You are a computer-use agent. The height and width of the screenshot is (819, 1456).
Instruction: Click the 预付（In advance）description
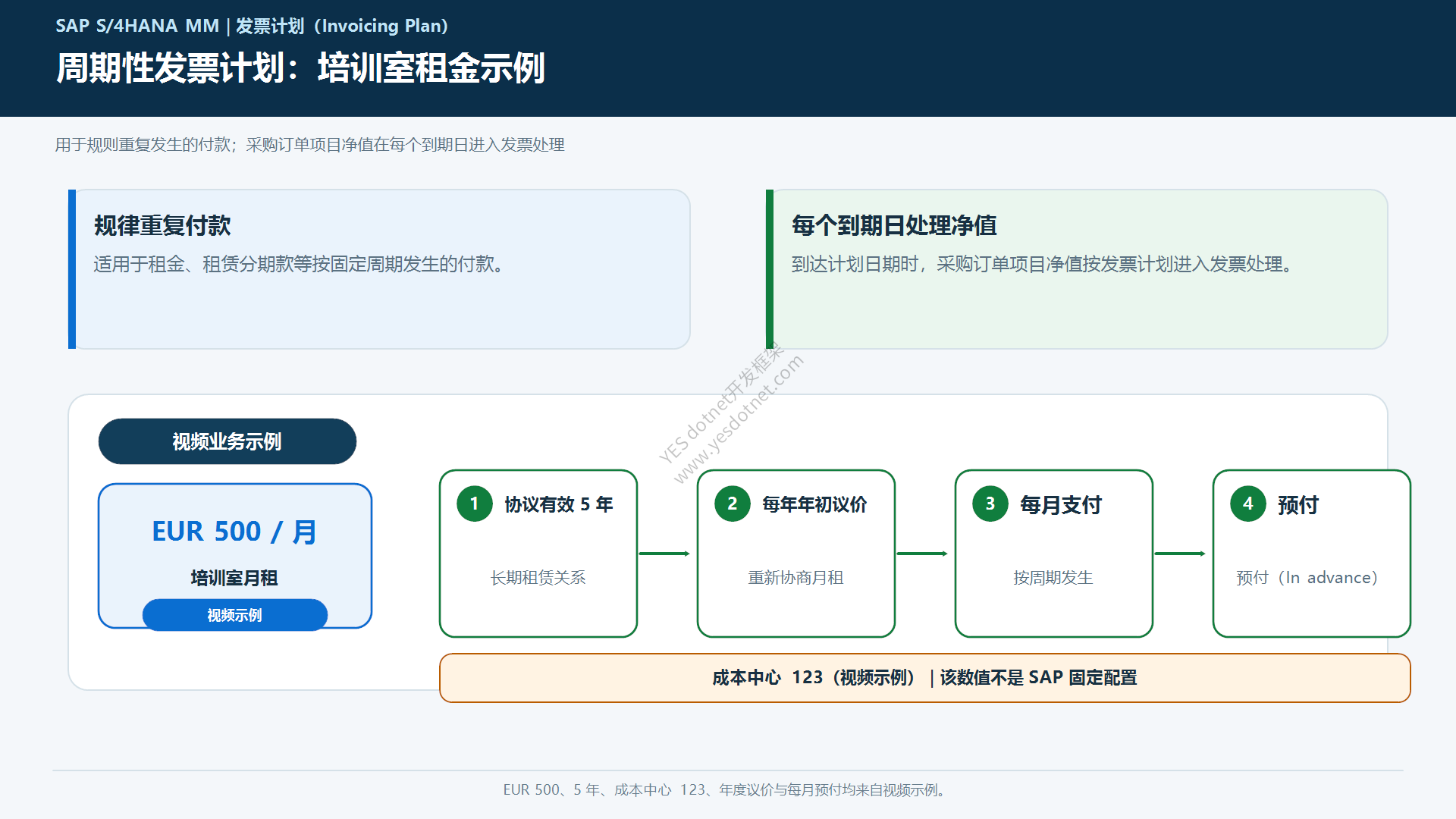[1307, 578]
